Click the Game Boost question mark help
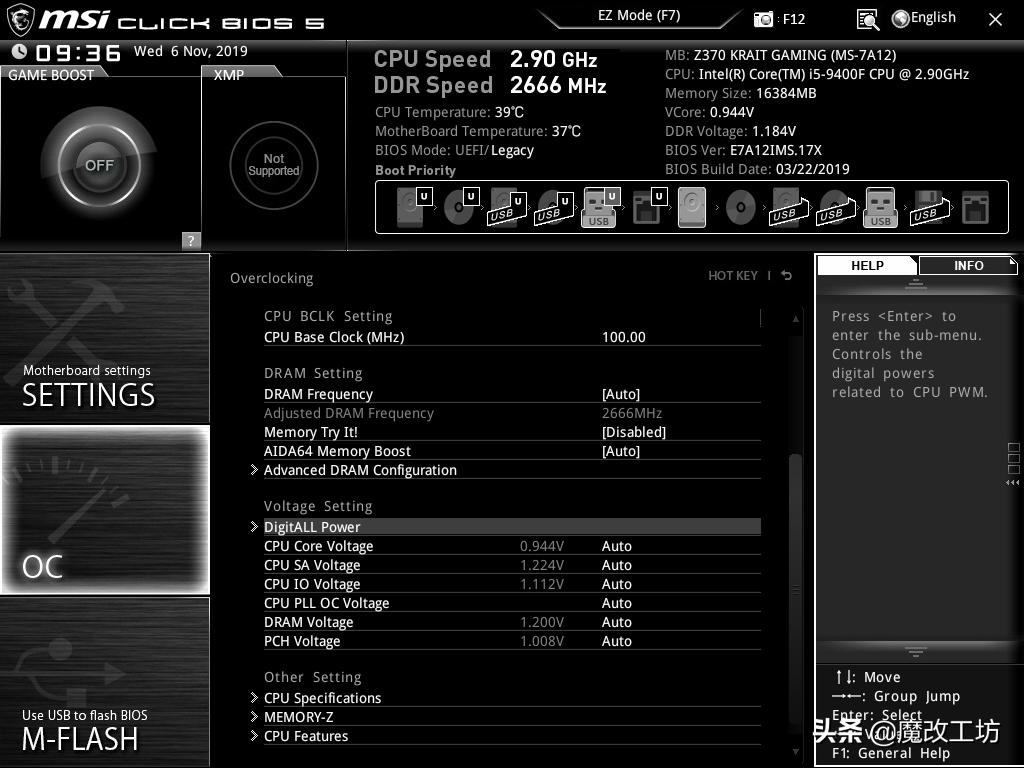This screenshot has height=768, width=1024. point(191,240)
